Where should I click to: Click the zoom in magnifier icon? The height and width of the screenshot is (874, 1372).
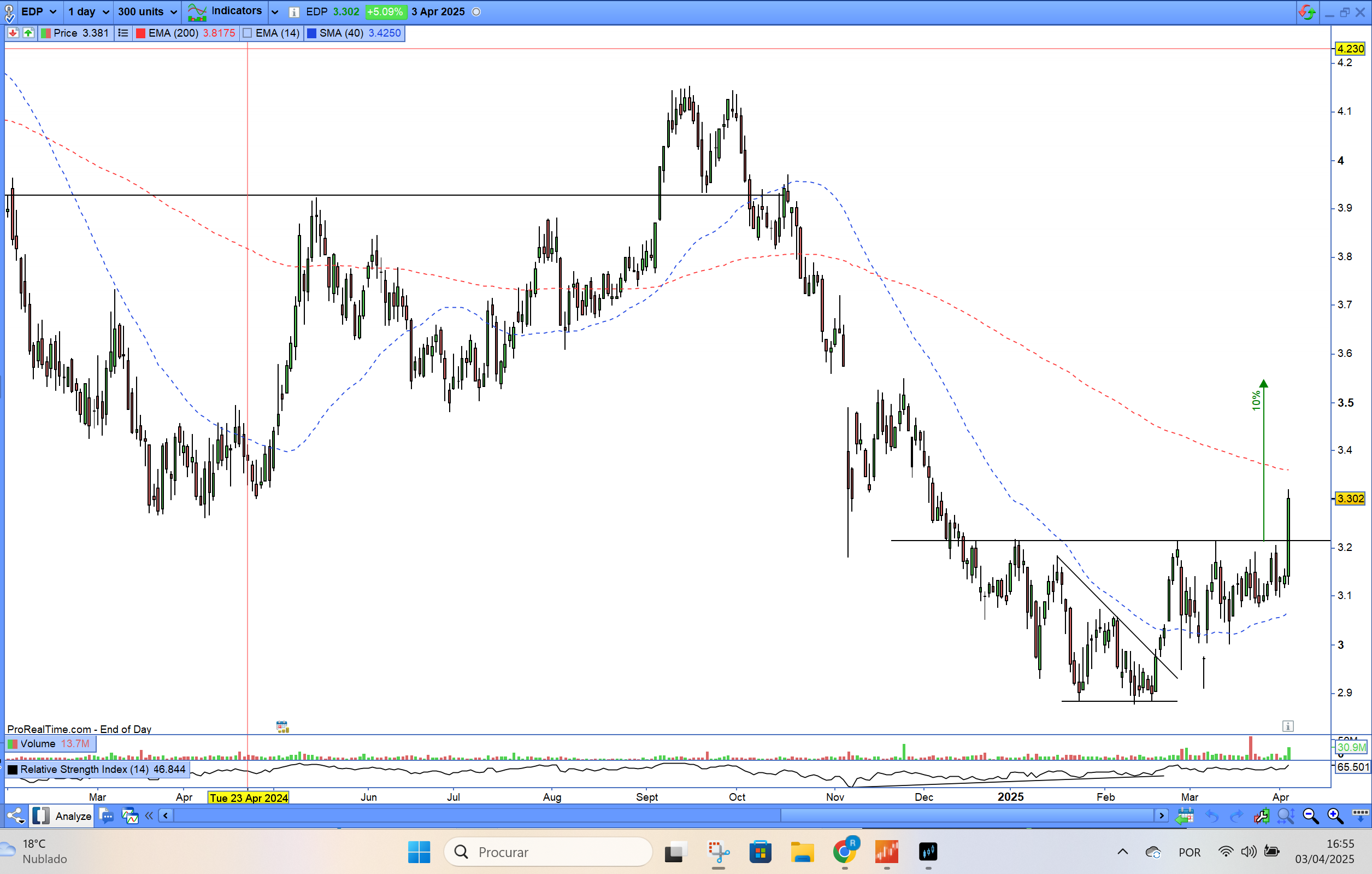click(x=1335, y=816)
